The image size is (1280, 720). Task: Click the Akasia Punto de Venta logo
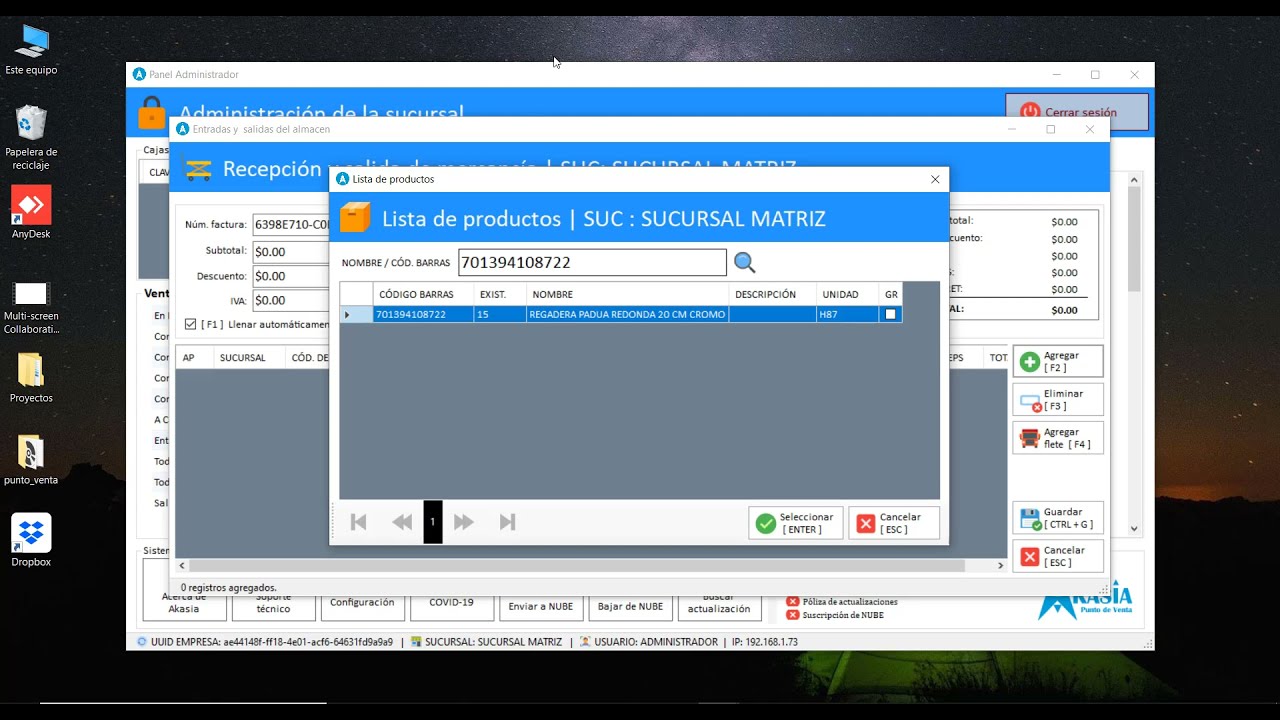point(1085,600)
